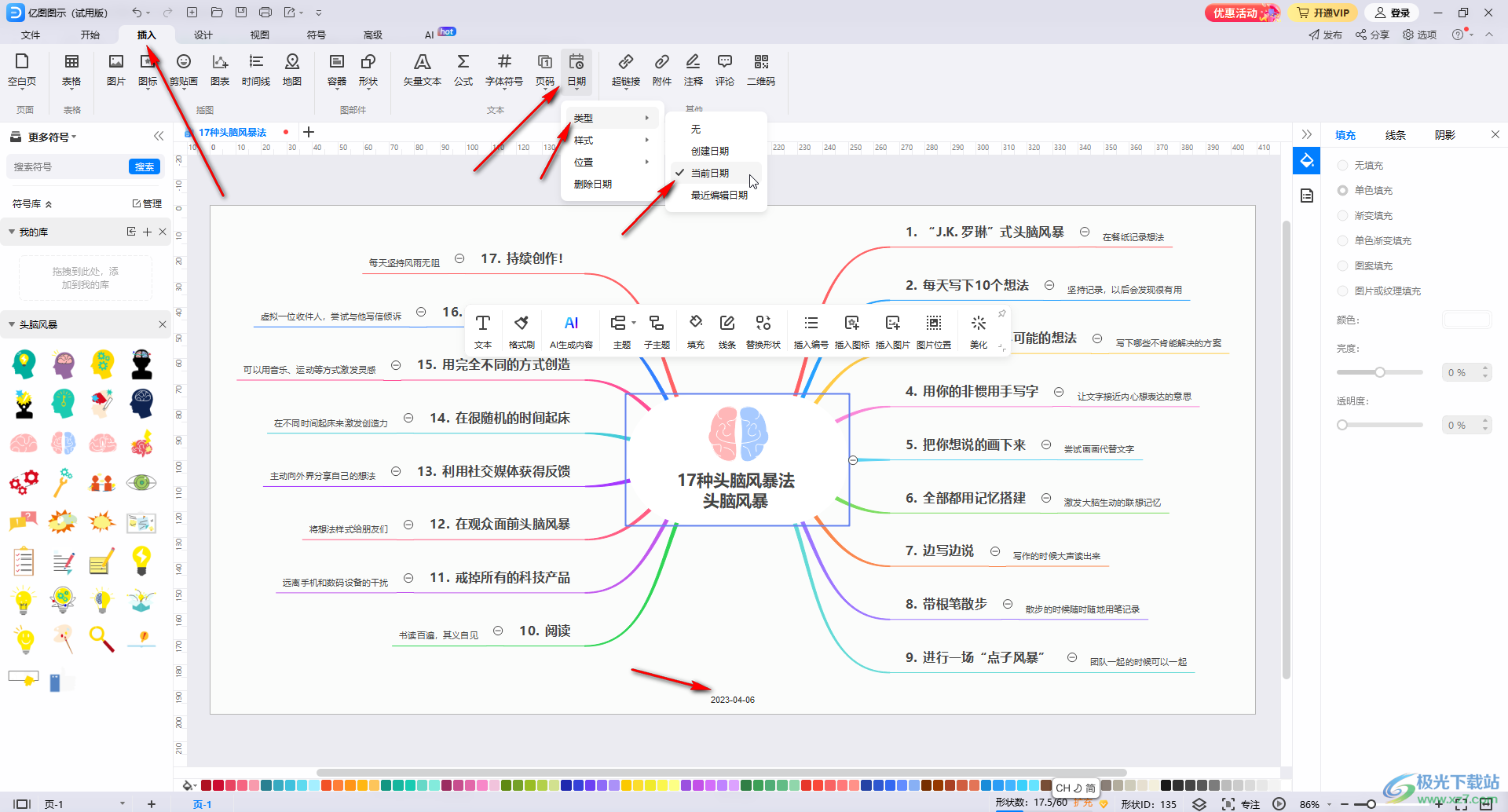Click beautify (美化) in floating toolbar

[979, 331]
